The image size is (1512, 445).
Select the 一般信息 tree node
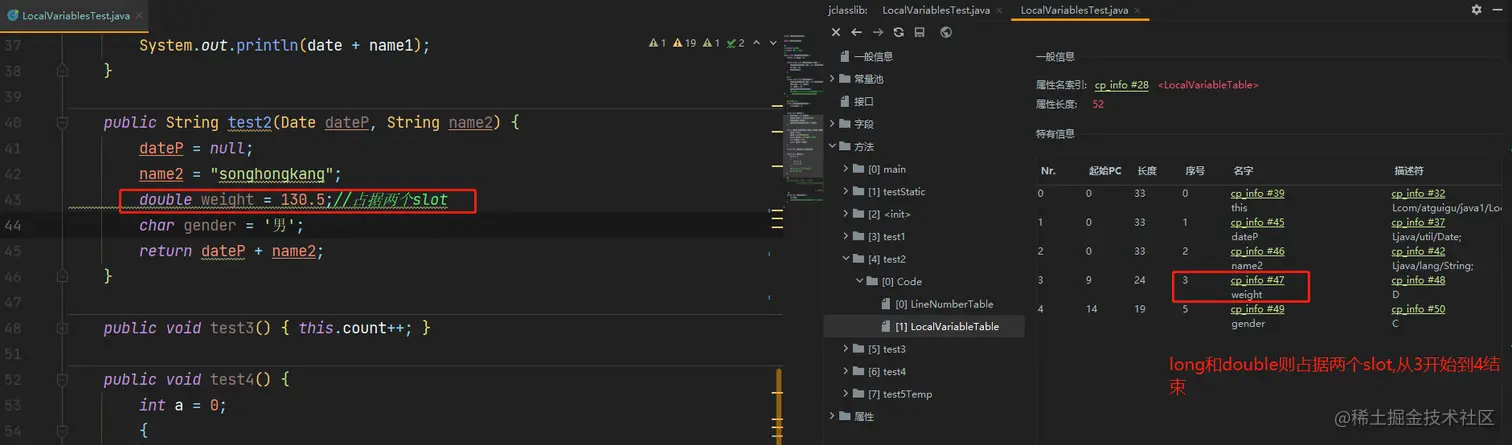click(x=873, y=56)
